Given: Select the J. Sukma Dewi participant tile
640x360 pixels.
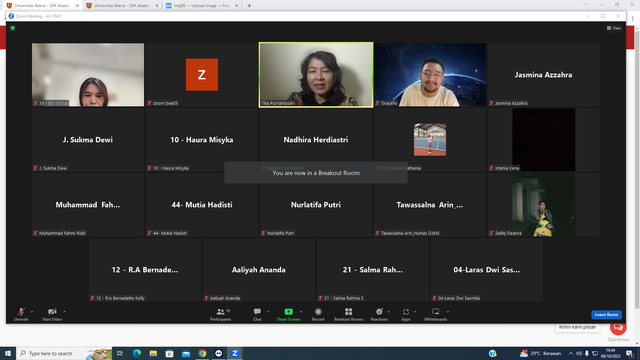Looking at the screenshot, I should pos(88,140).
